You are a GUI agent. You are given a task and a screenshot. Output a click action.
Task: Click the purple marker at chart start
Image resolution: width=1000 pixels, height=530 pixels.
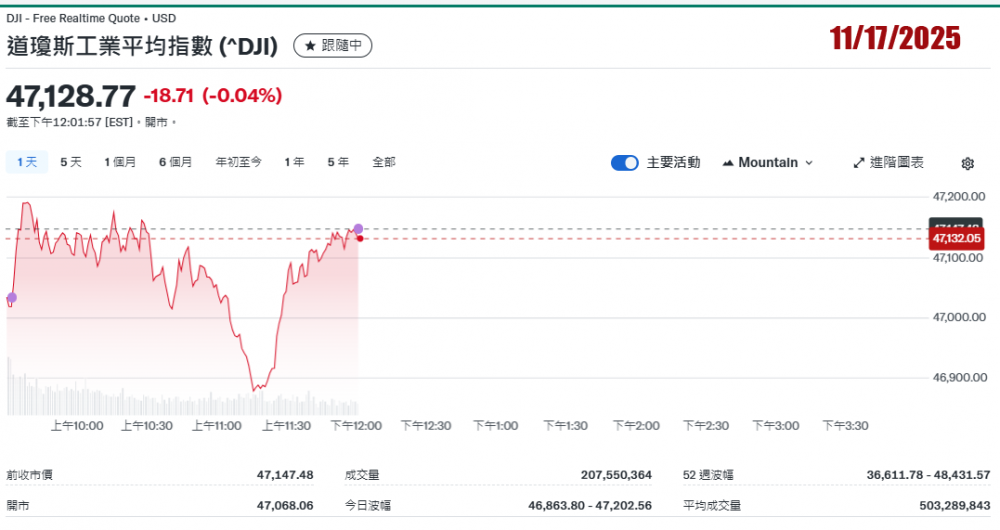coord(12,297)
